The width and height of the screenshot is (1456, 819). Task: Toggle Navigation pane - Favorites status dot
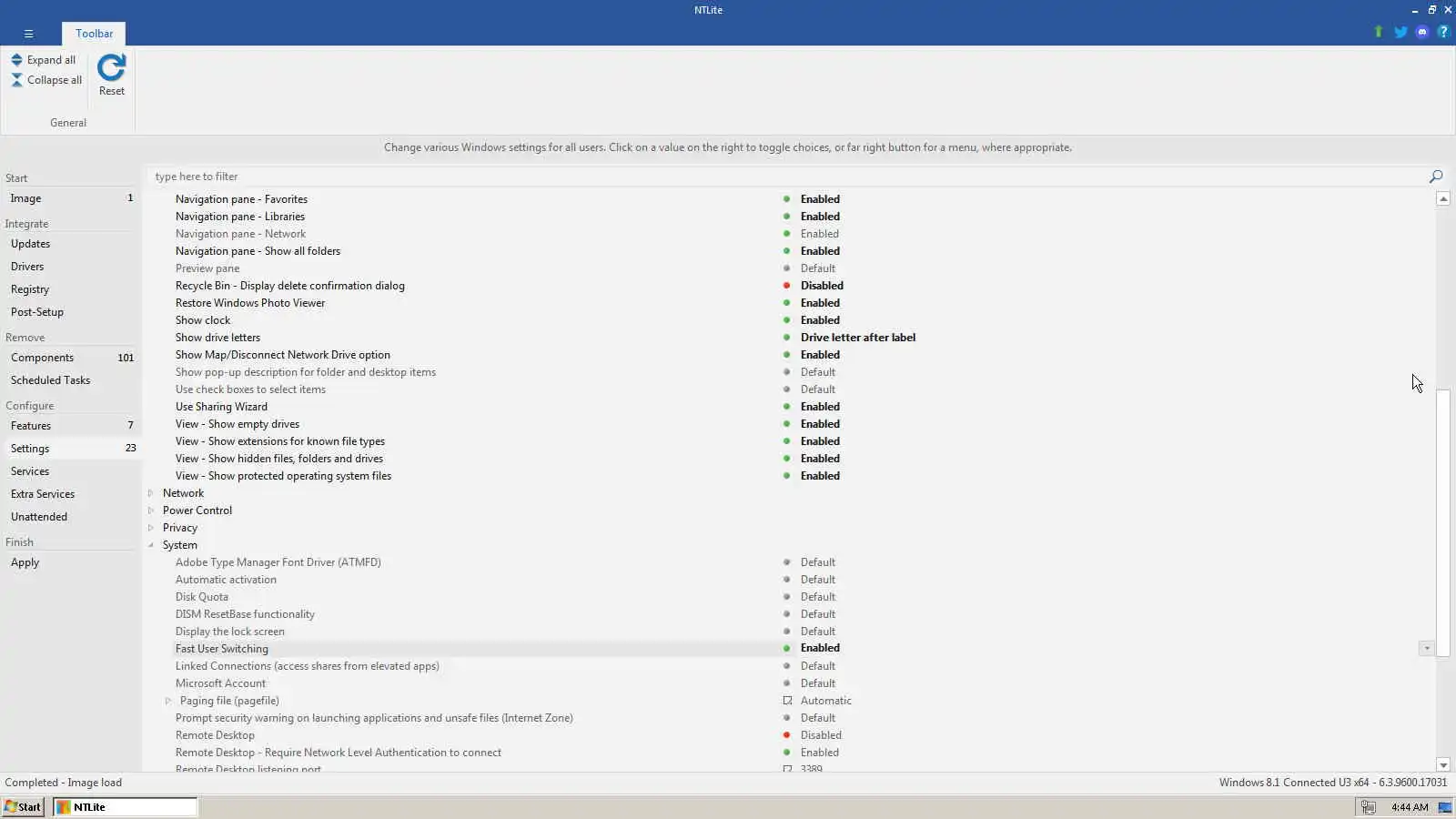pyautogui.click(x=787, y=199)
